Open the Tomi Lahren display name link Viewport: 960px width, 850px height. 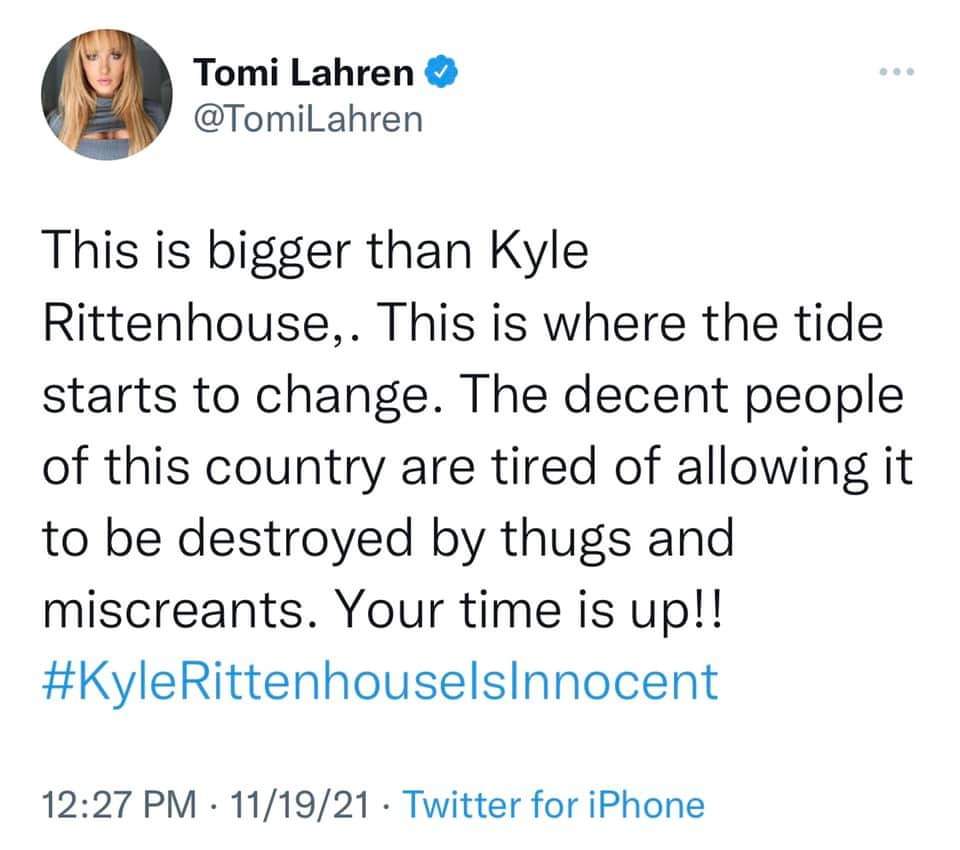point(302,74)
